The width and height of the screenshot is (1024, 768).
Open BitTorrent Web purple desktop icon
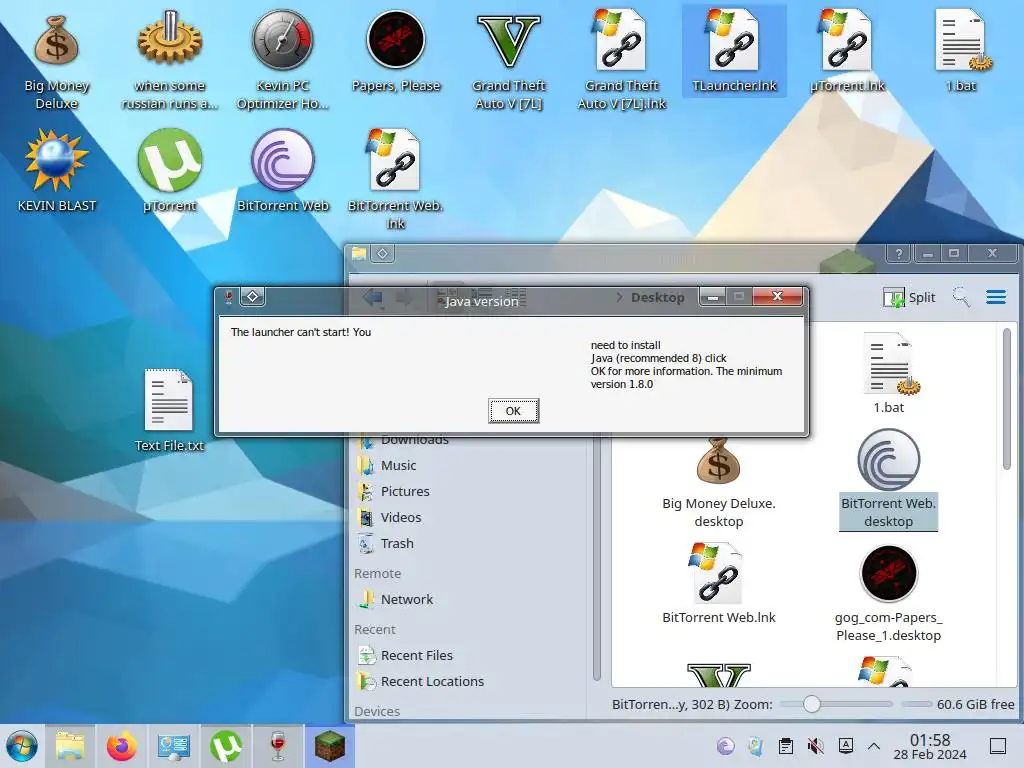[282, 171]
